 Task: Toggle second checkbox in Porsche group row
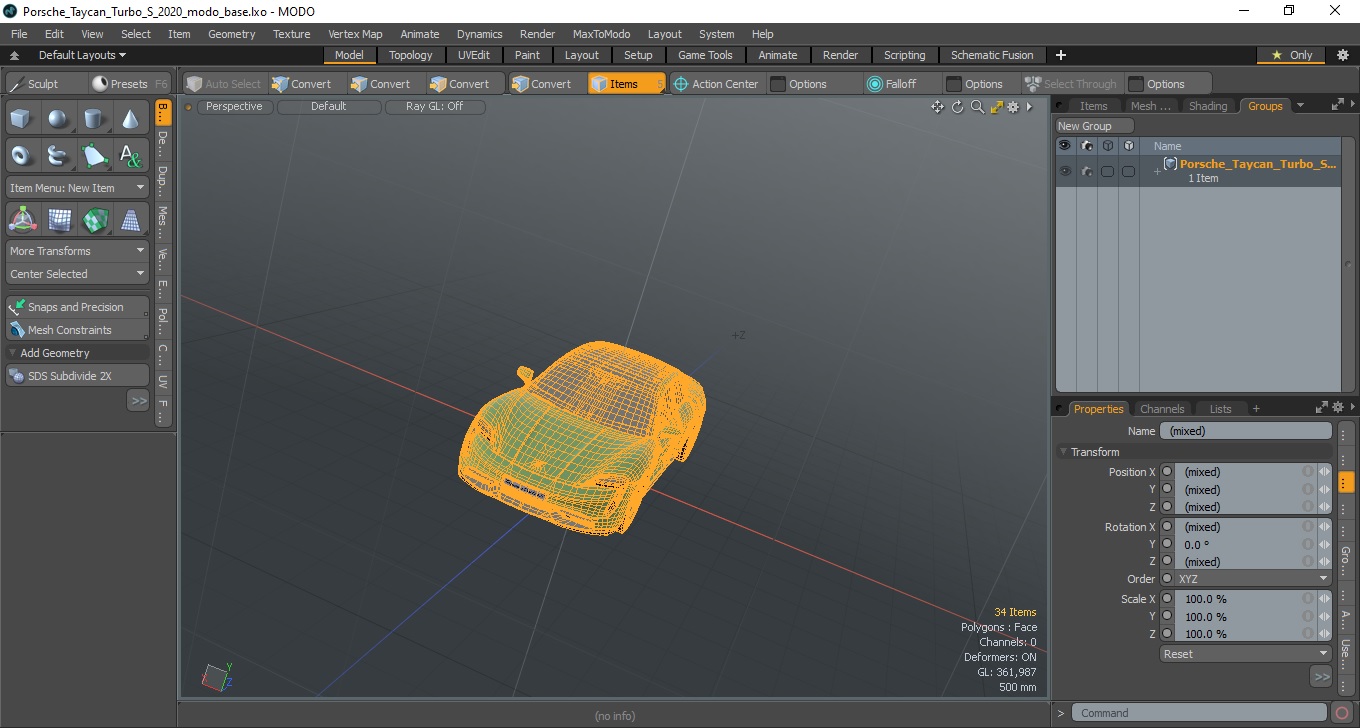coord(1128,171)
